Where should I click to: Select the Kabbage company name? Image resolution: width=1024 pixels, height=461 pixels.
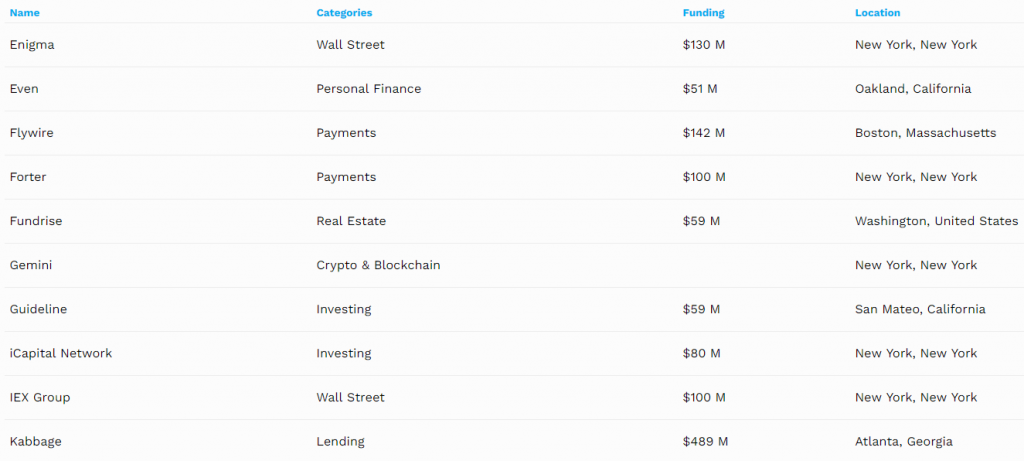point(35,441)
